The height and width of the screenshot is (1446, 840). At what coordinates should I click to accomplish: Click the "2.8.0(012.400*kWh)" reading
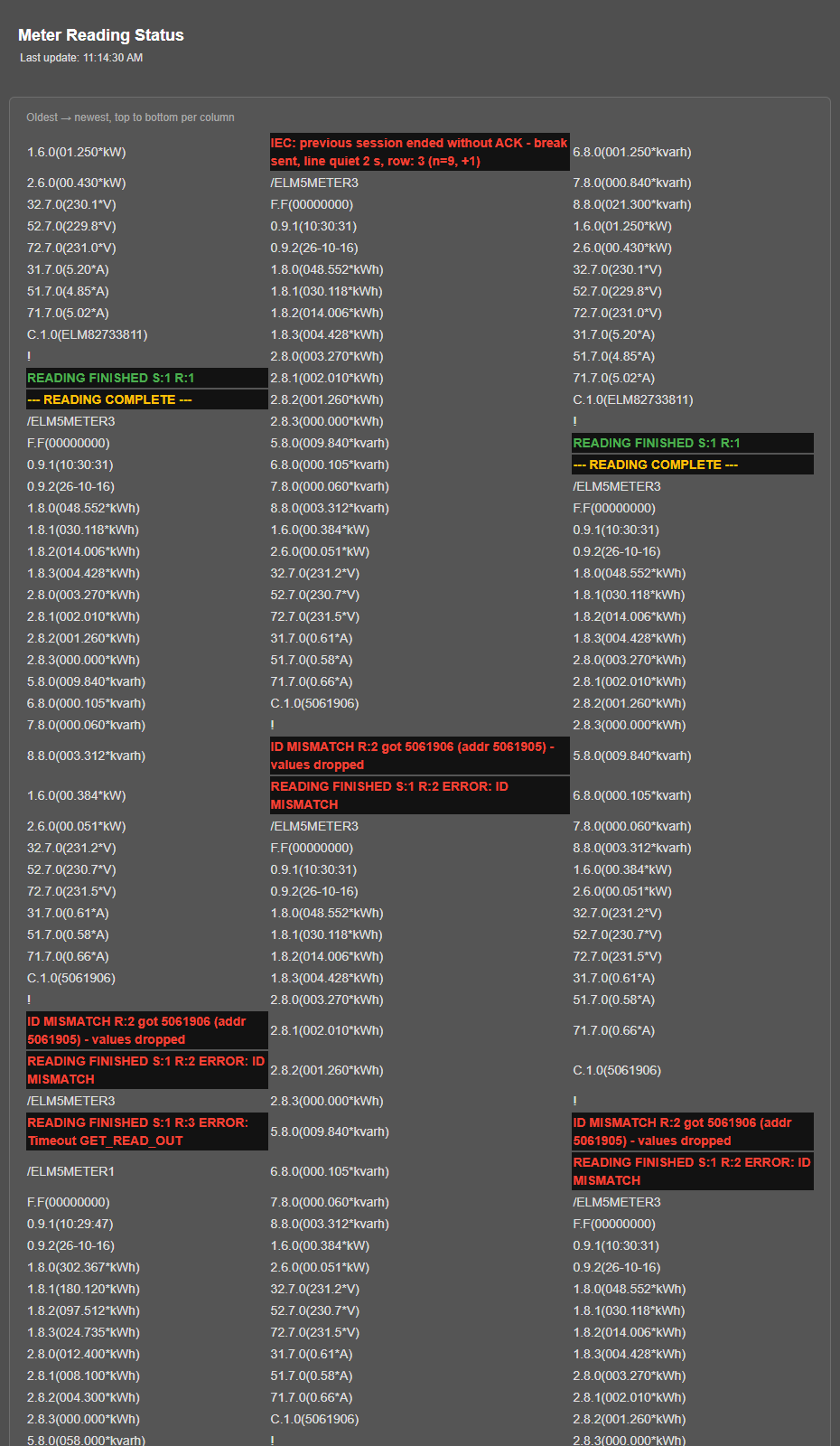pyautogui.click(x=83, y=1354)
